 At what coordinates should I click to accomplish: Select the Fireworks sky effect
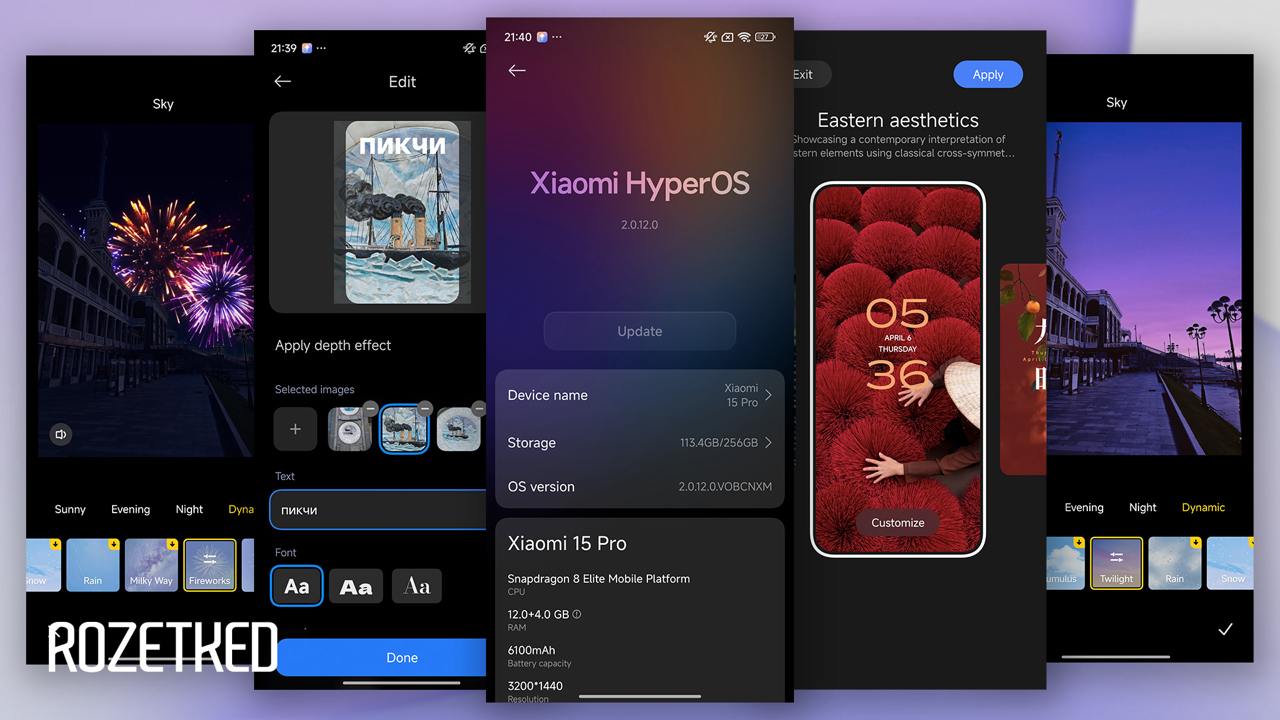210,565
